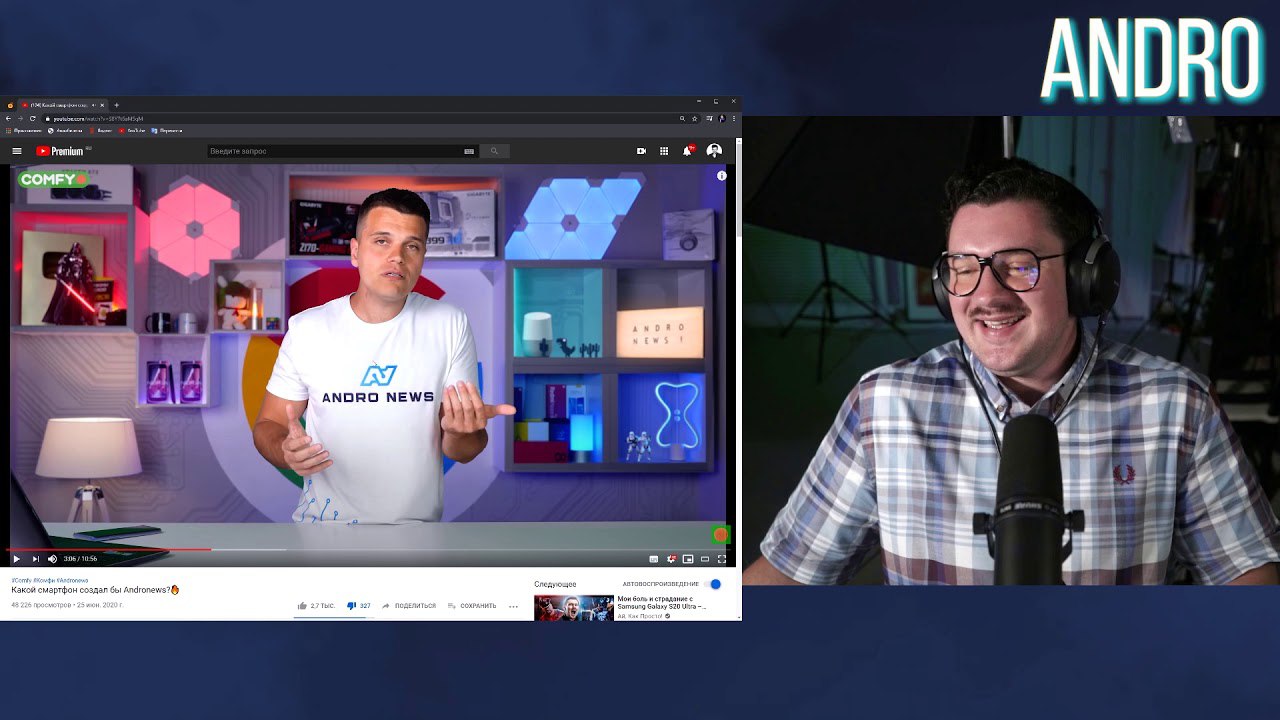Open the Samsung Galaxy S20 Ultra thumbnail
Image resolution: width=1280 pixels, height=720 pixels.
574,608
